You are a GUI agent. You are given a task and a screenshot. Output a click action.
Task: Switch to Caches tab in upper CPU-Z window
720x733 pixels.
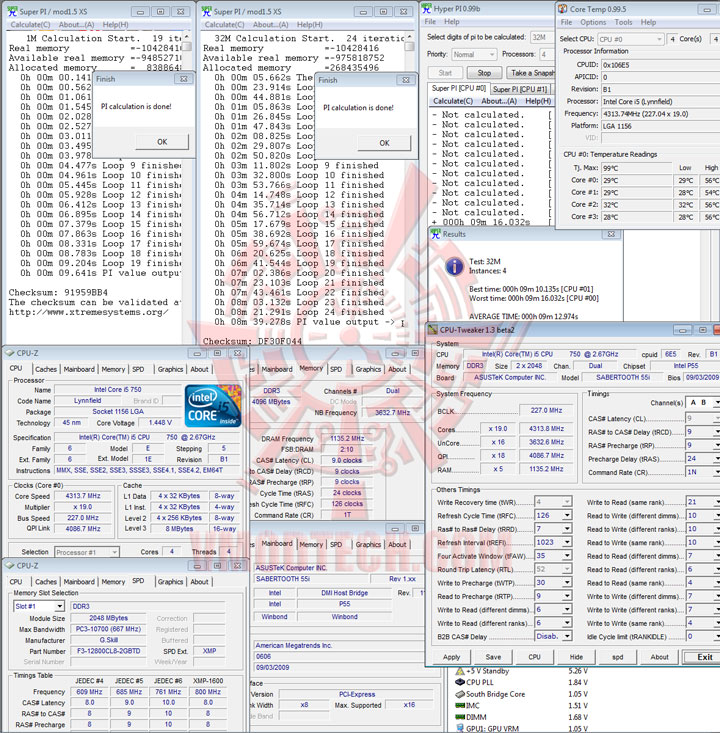[x=46, y=369]
